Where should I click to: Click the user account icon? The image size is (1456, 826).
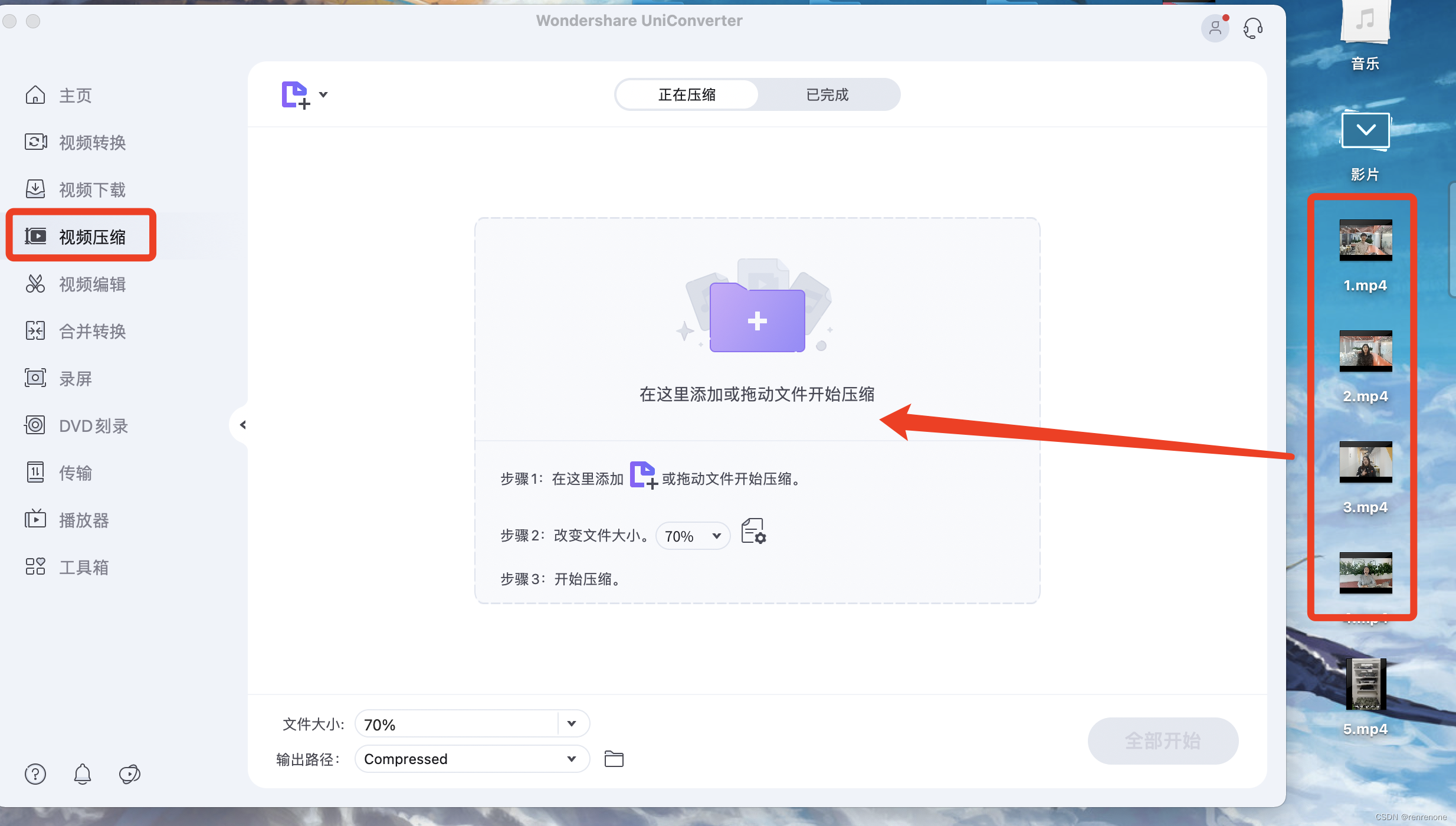pos(1215,28)
